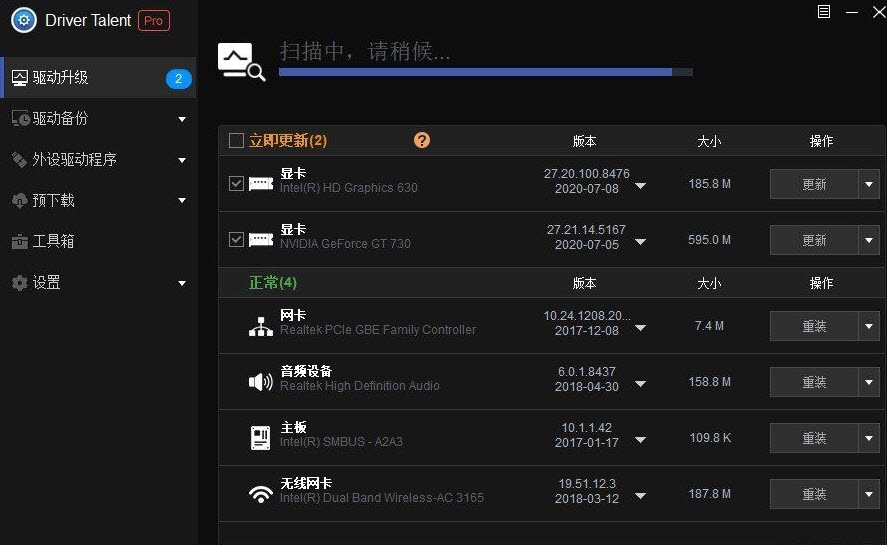Click the 185.8 M size value
The height and width of the screenshot is (545, 887).
coord(709,184)
